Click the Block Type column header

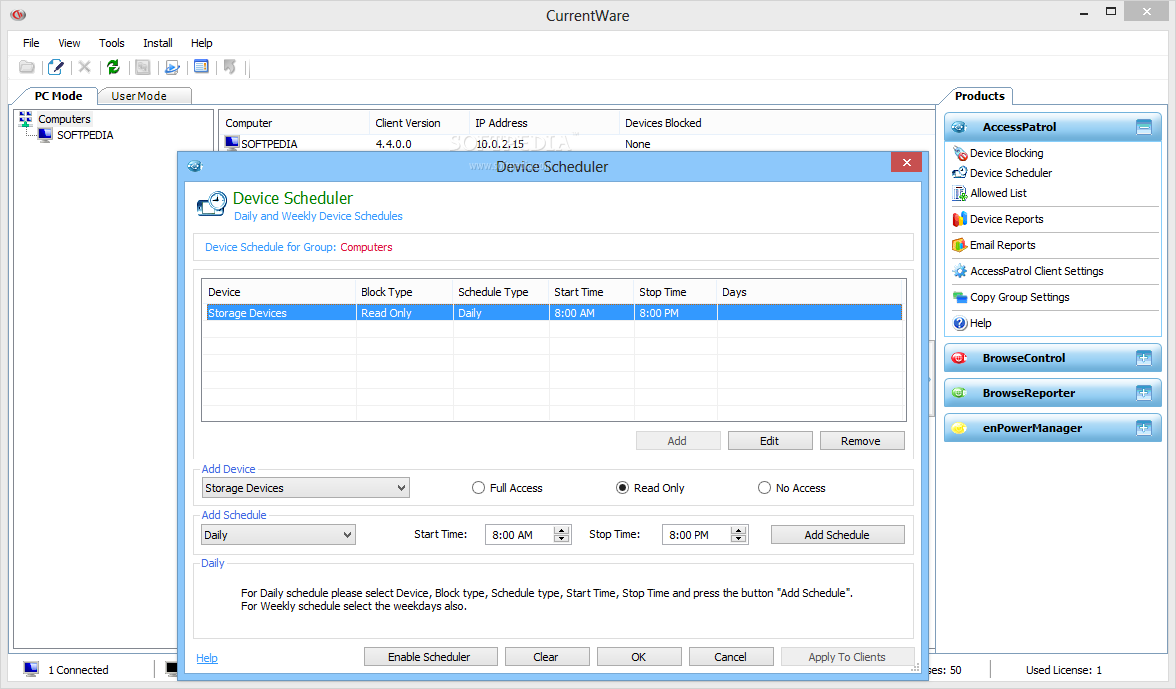pos(404,292)
